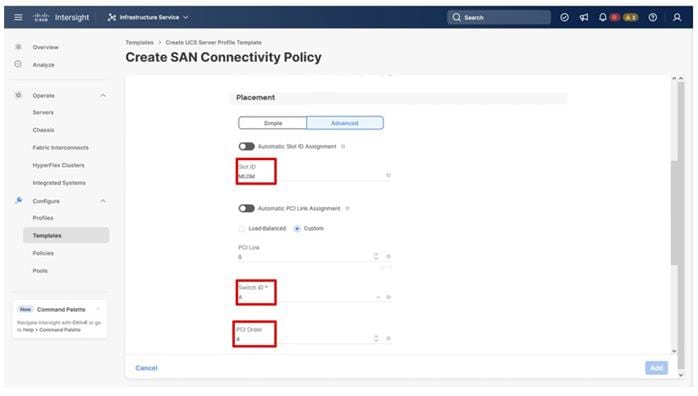Click the announcements megaphone icon
Screen dimensions: 698x396
[584, 17]
